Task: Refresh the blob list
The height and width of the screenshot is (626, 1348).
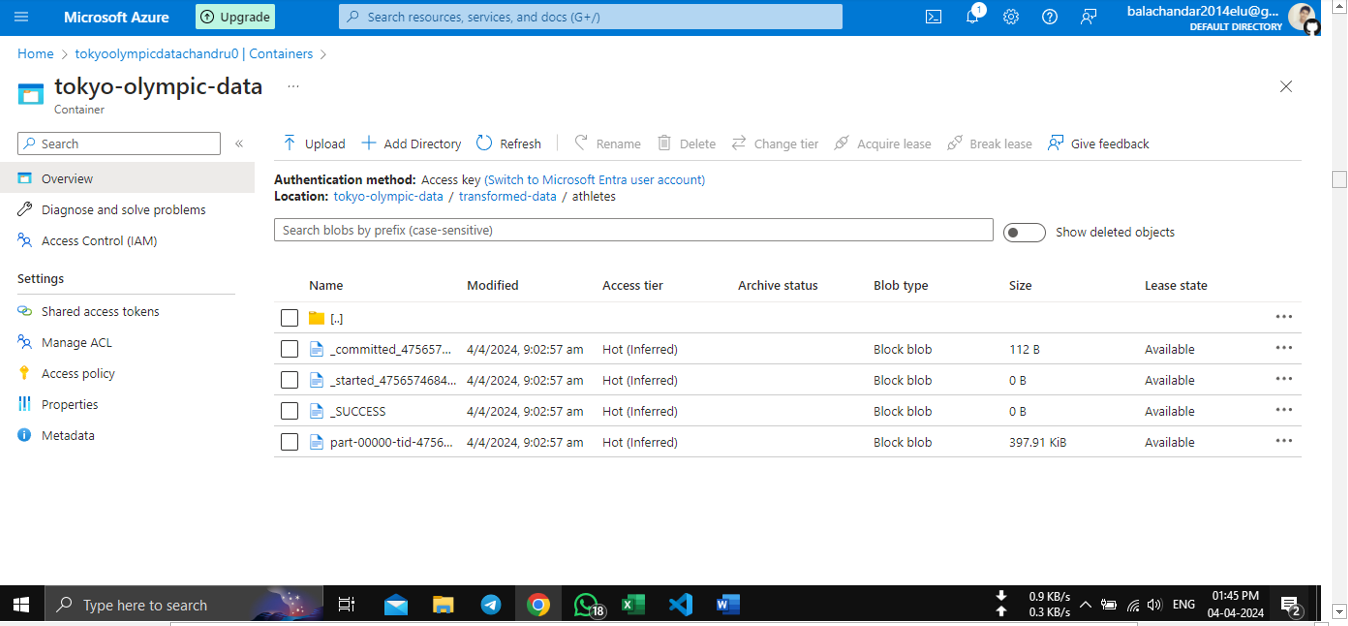Action: click(x=509, y=144)
